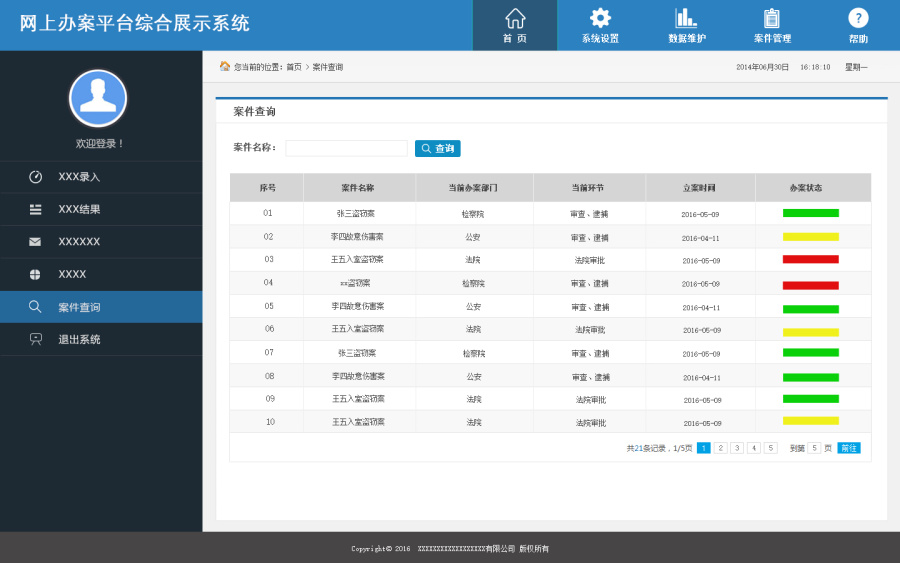Select XXXX sidebar menu item
Screen dimensions: 900x563
101,274
